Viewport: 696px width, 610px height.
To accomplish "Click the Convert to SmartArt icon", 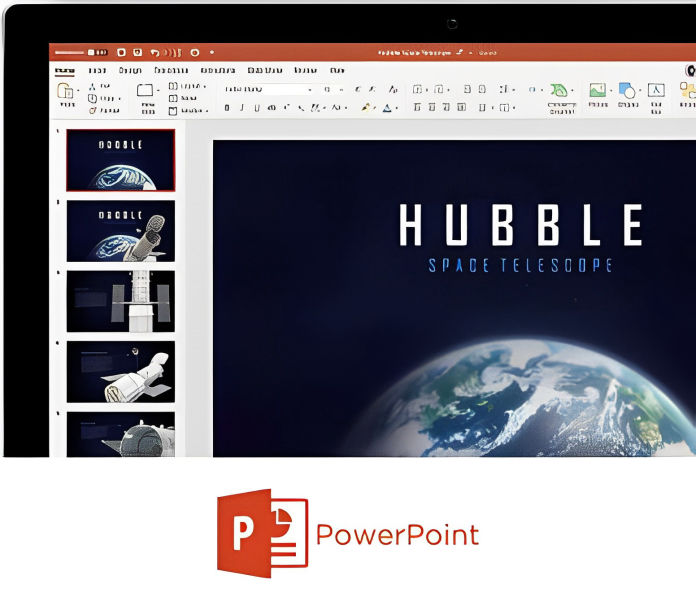I will [x=559, y=91].
